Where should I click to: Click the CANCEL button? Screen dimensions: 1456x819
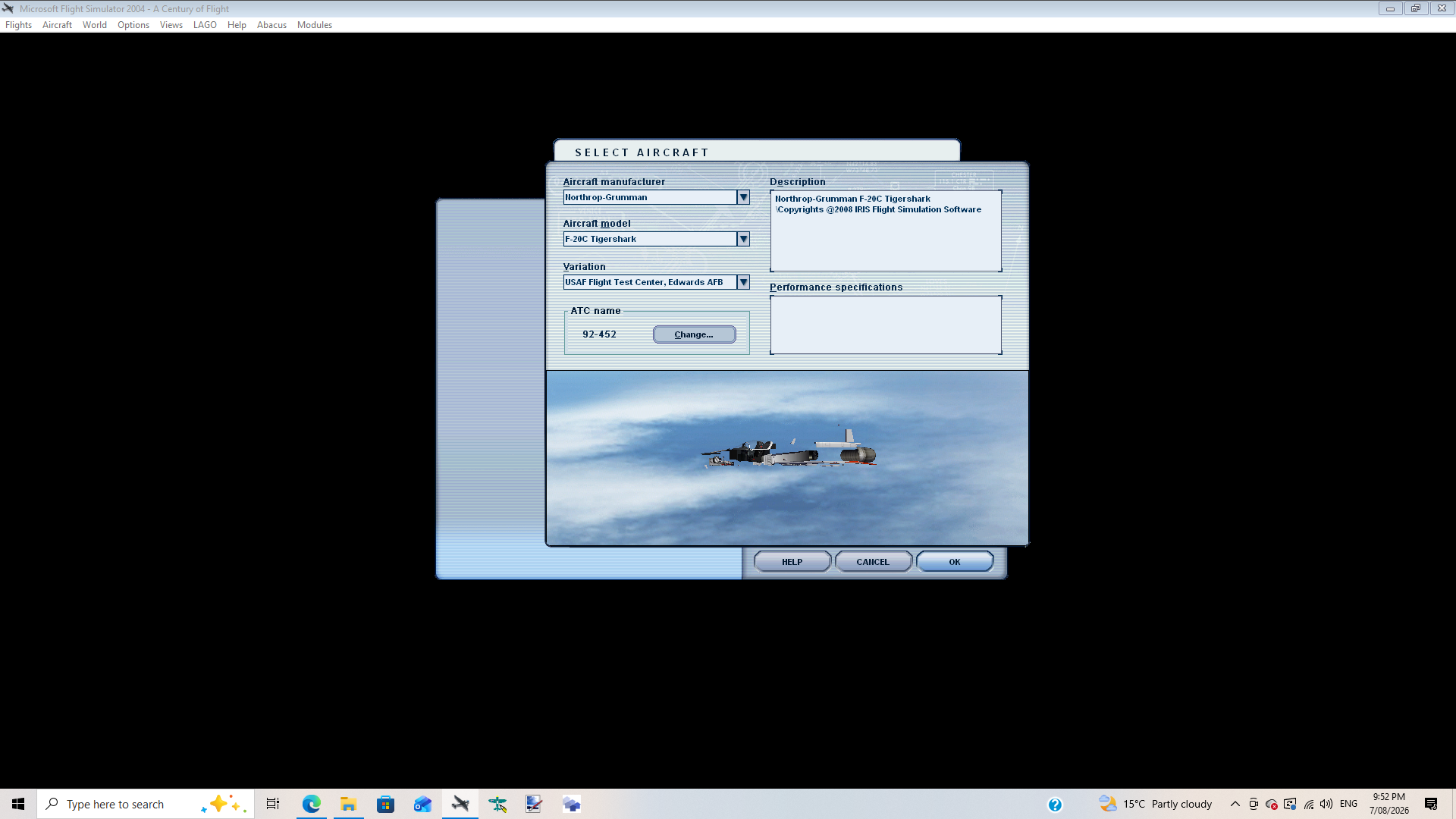[x=873, y=562]
